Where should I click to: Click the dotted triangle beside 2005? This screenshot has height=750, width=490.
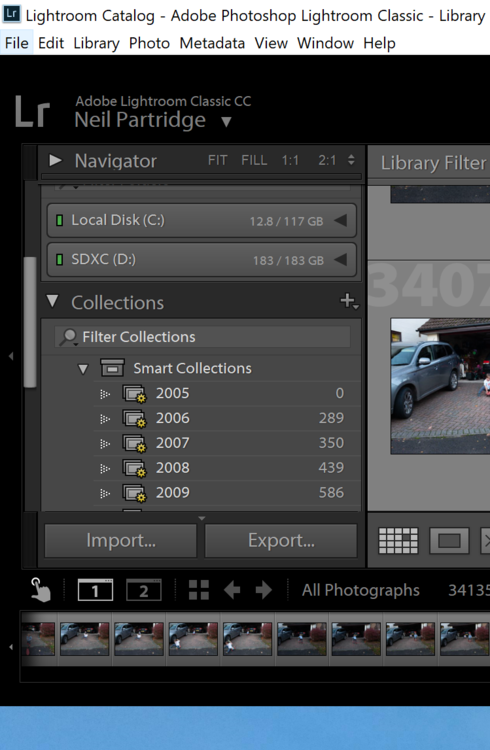(105, 394)
